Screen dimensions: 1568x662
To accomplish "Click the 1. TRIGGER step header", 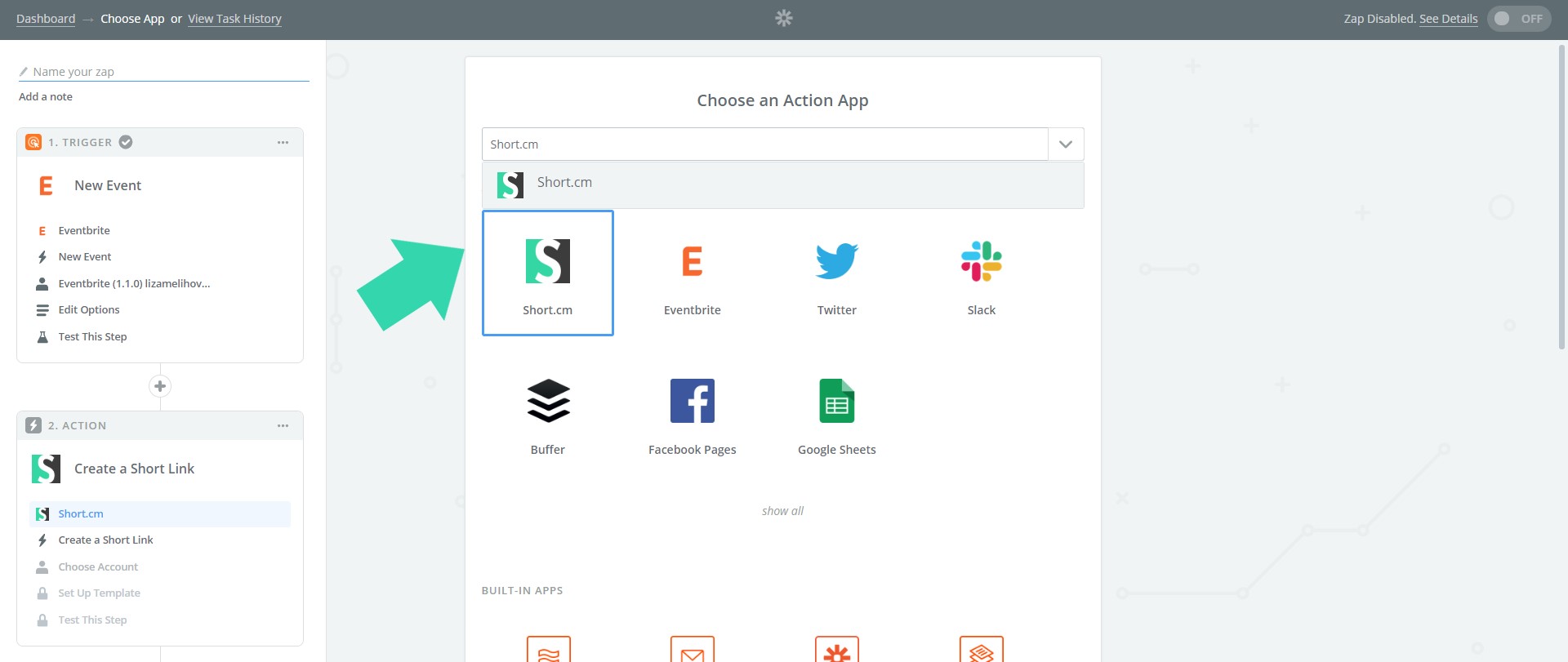I will (160, 142).
